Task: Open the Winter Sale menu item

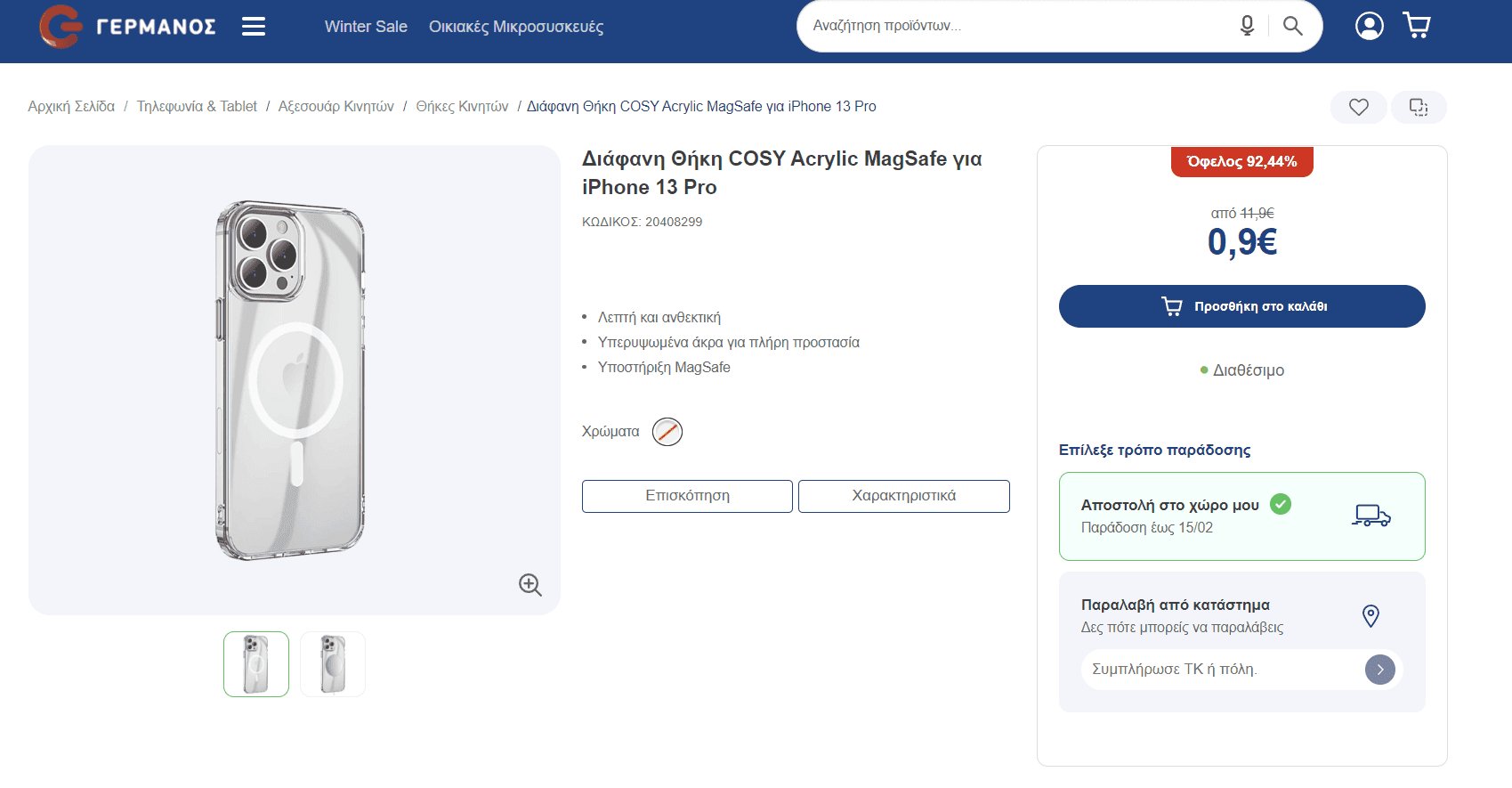Action: [x=366, y=27]
